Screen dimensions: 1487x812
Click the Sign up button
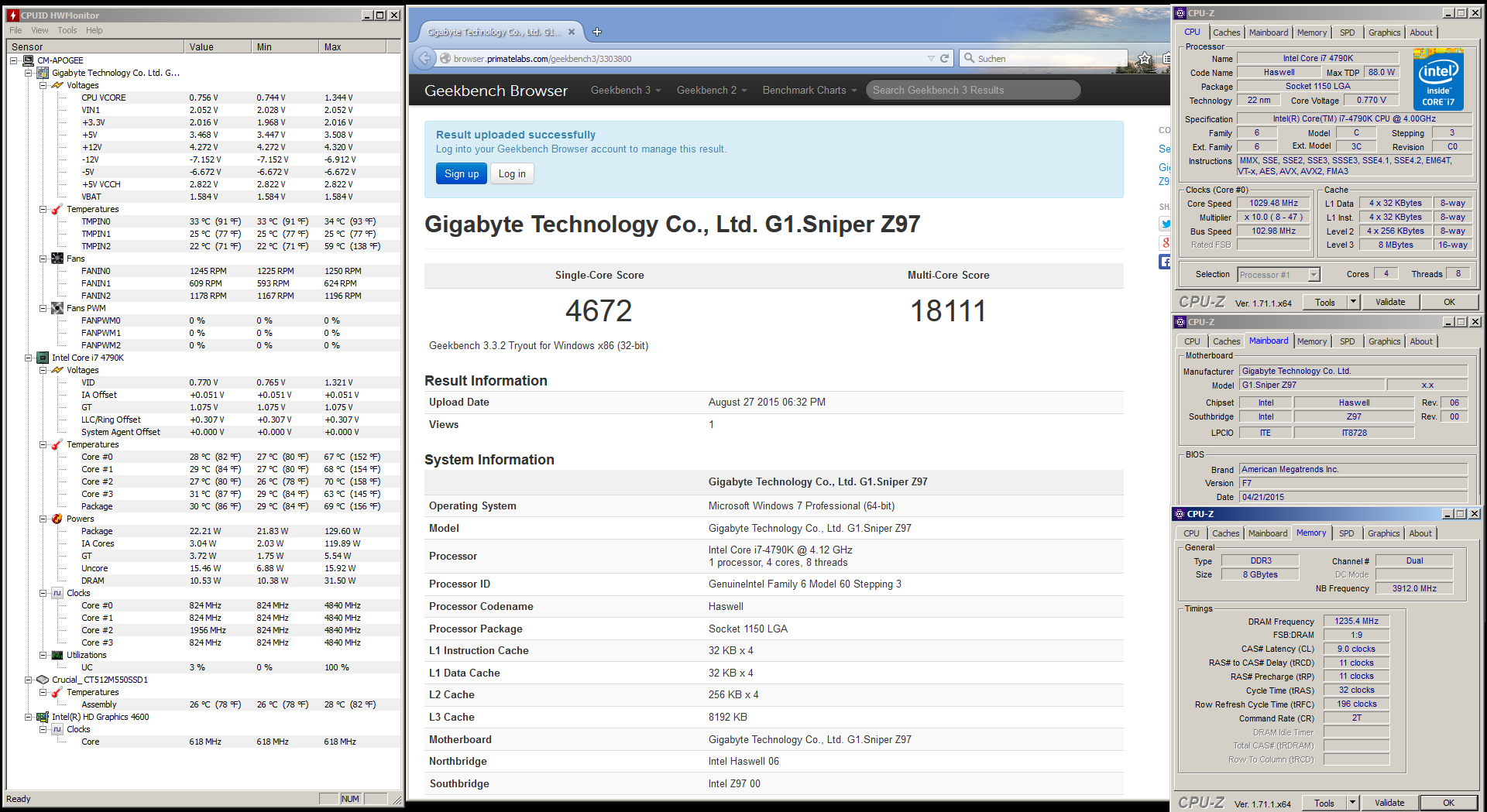click(462, 173)
